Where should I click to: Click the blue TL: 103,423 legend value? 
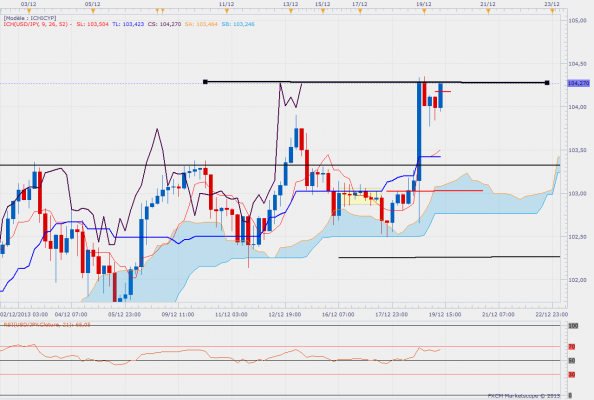(128, 24)
